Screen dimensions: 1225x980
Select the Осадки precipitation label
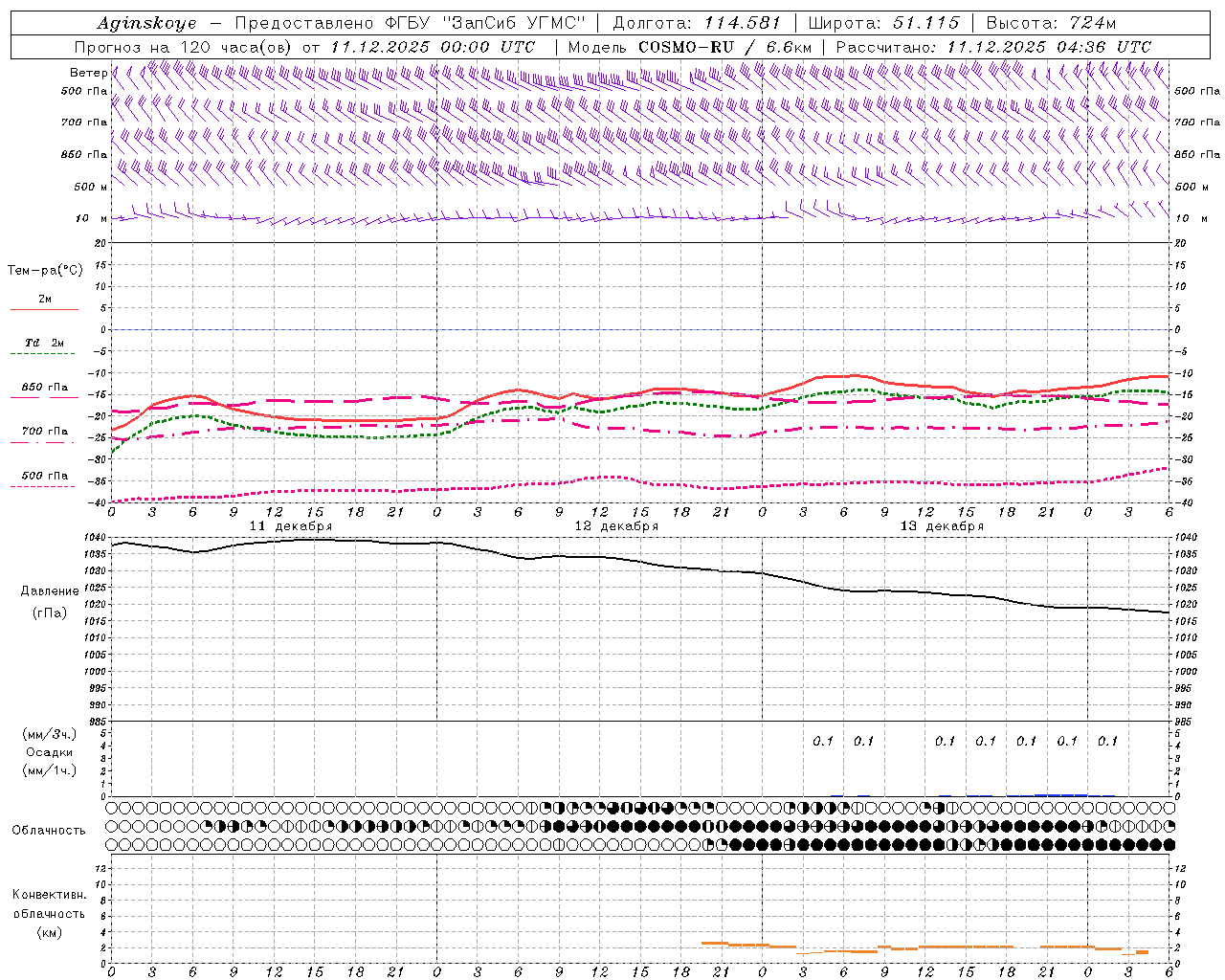coord(50,752)
